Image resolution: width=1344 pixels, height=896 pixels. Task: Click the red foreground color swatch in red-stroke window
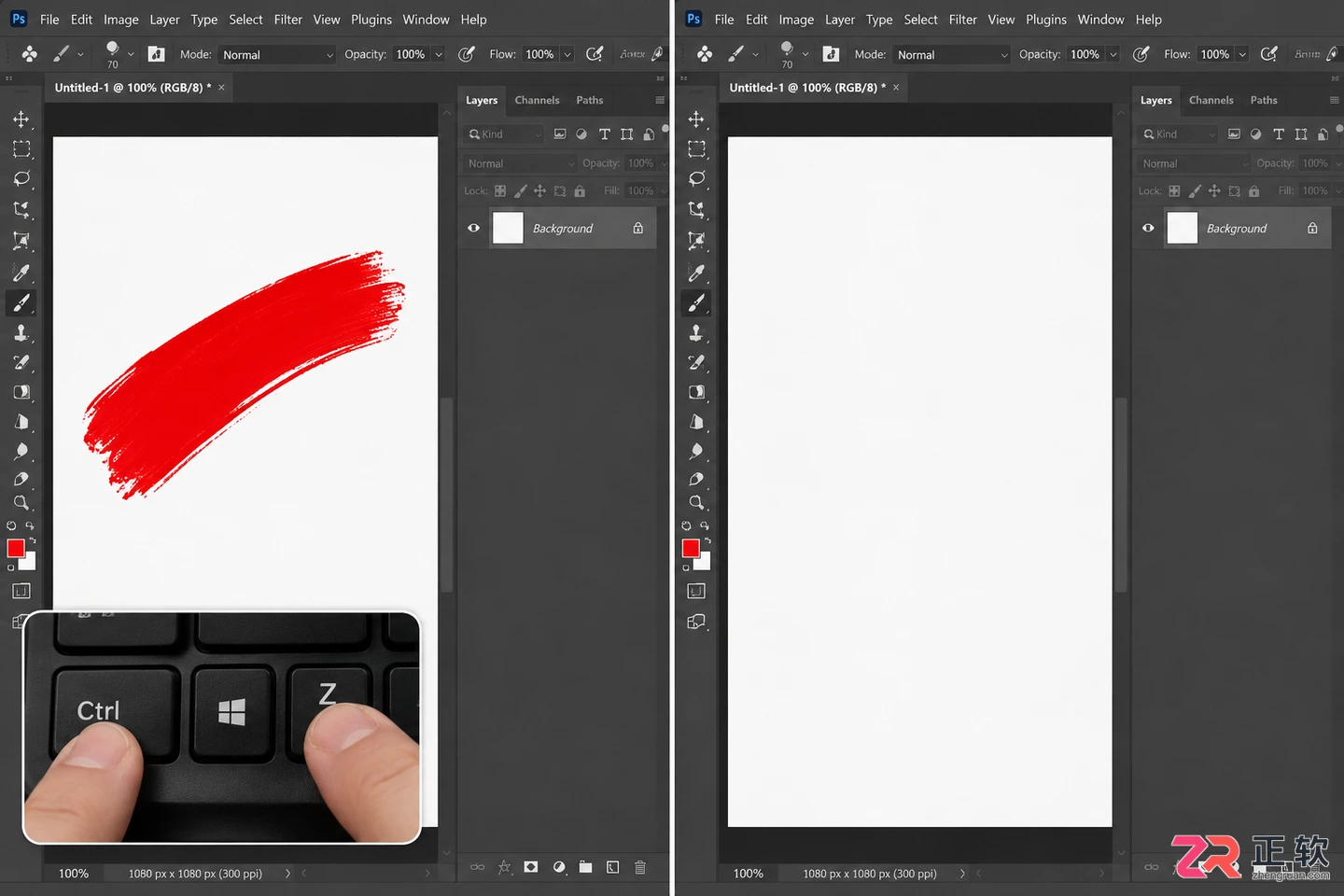point(16,548)
